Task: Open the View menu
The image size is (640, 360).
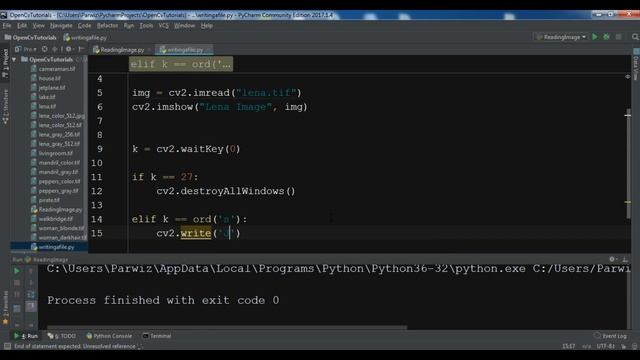Action: click(38, 25)
